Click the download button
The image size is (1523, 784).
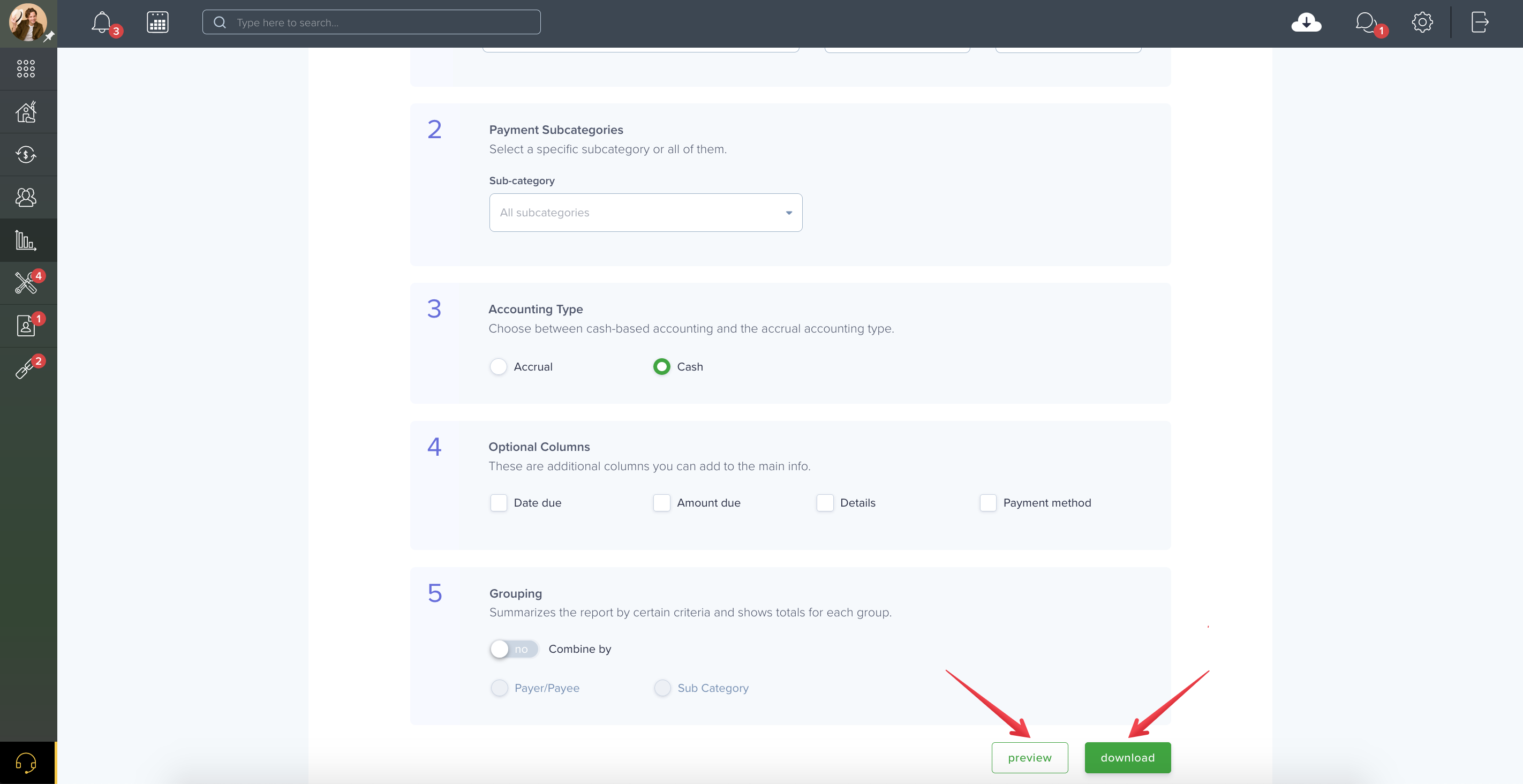[1127, 757]
